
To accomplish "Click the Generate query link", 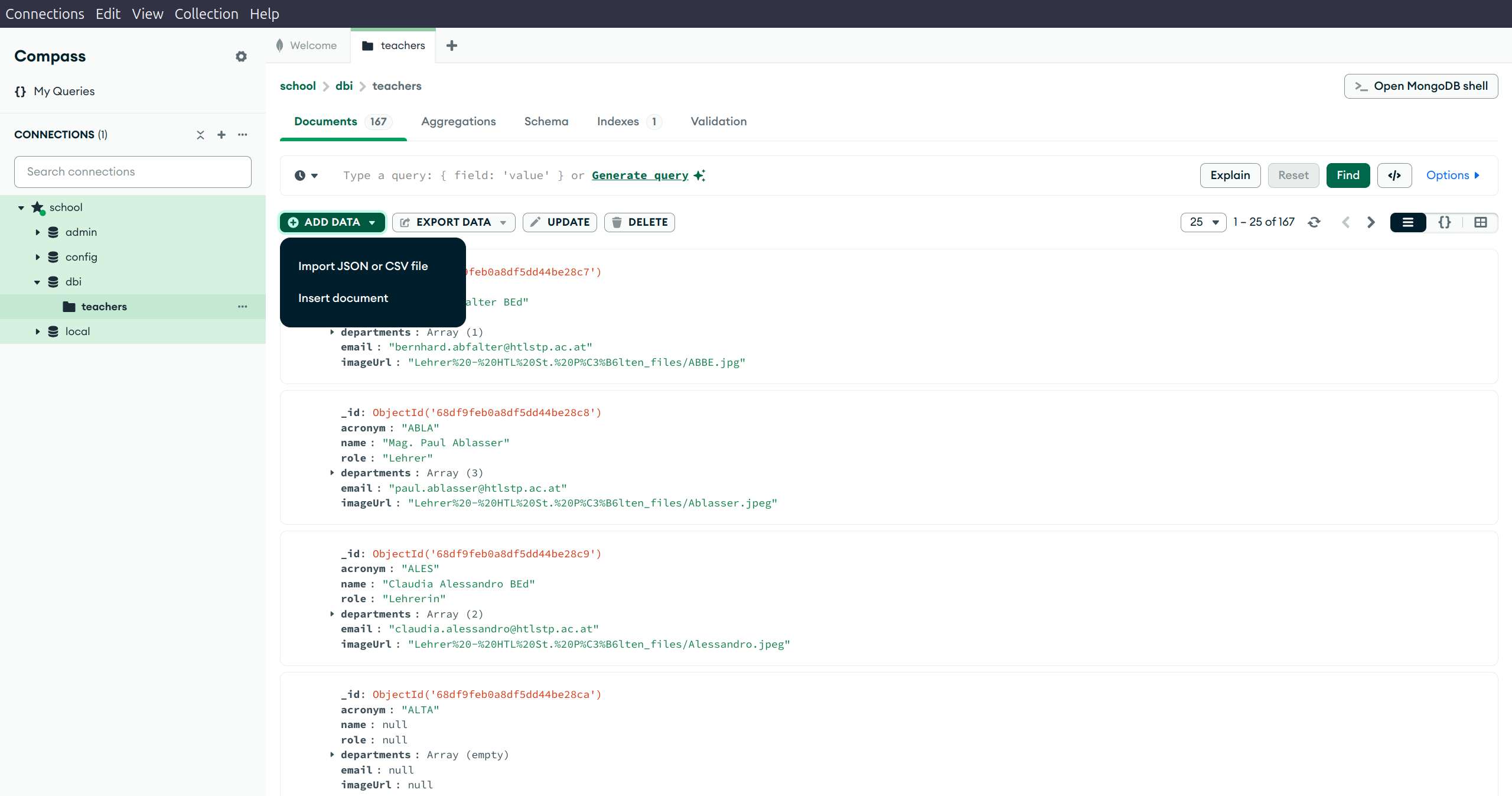I will pos(640,176).
